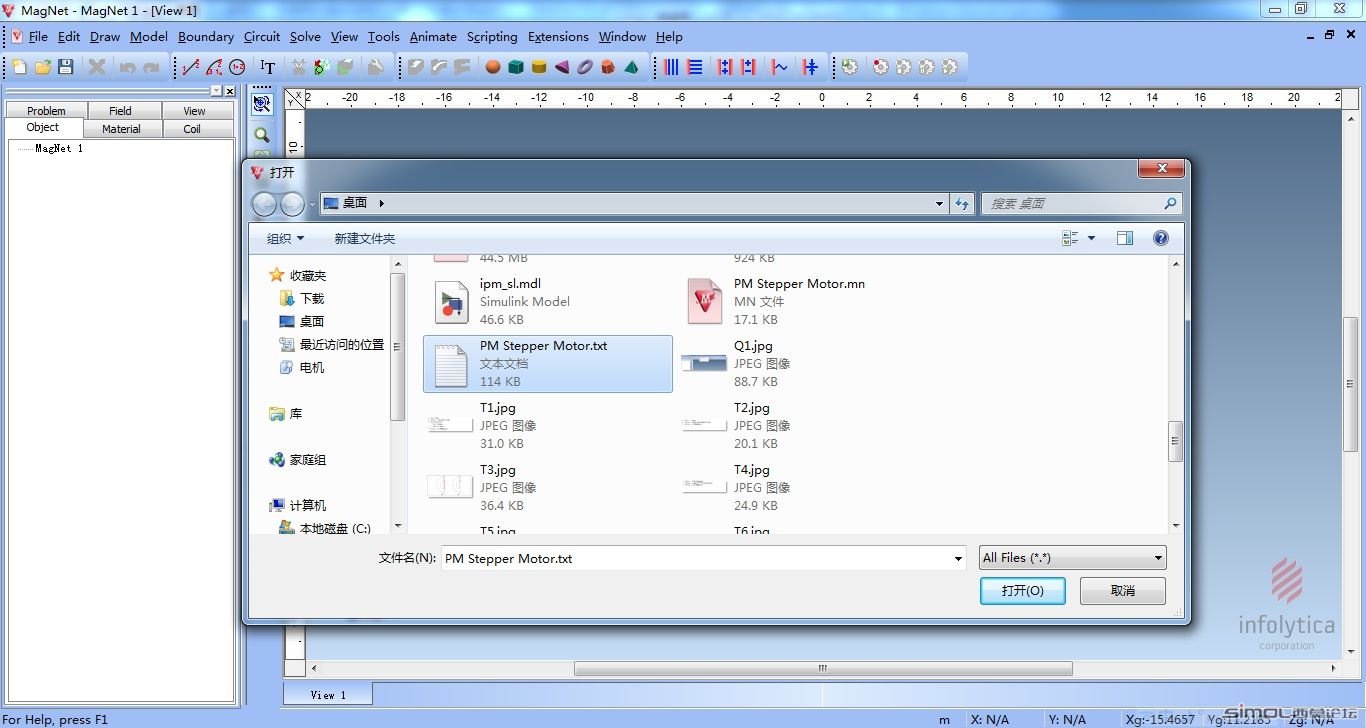Click the file list vertical scrollbar thumb
Viewport: 1366px width, 728px height.
1175,441
